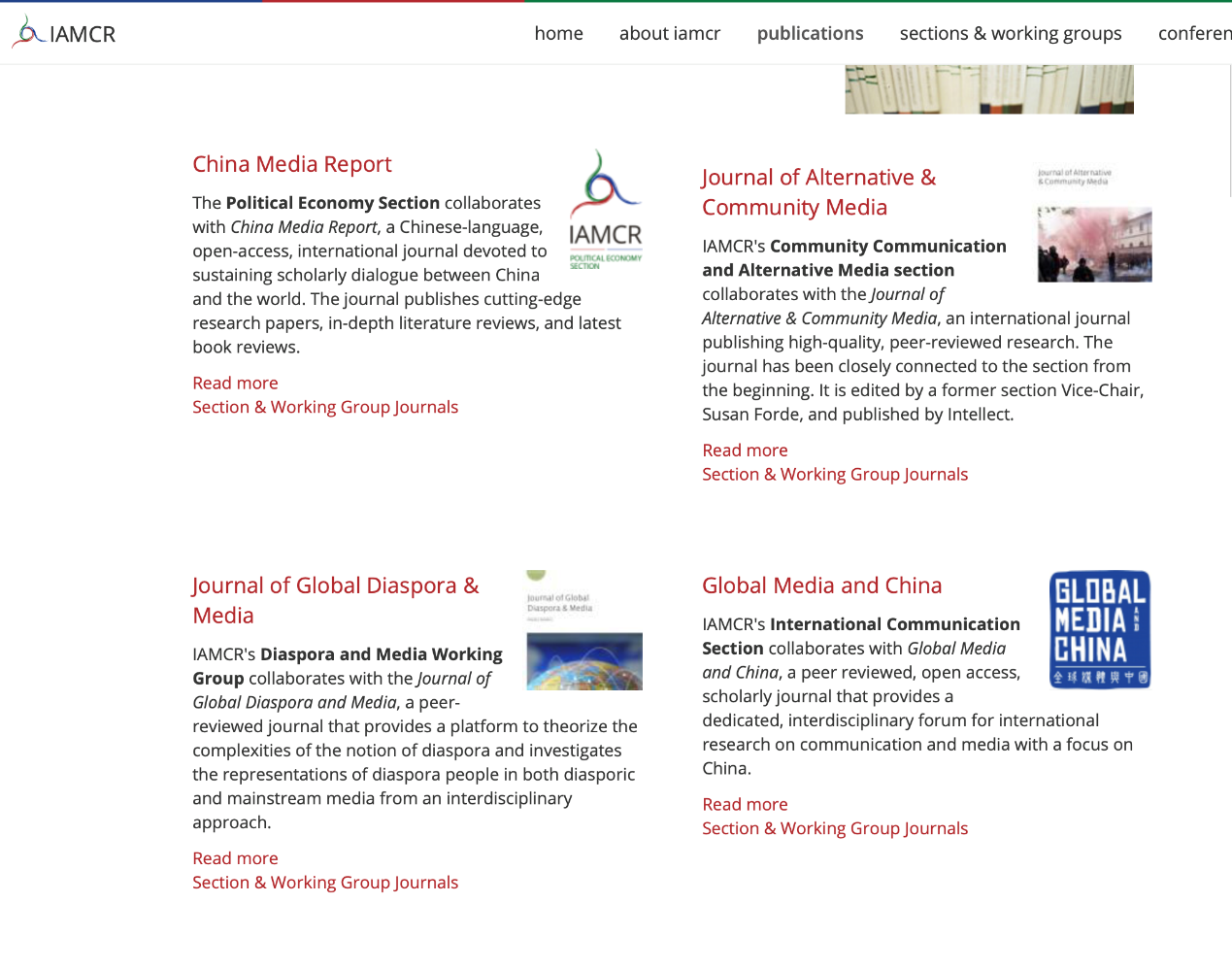Read more about China Media Report
This screenshot has height=970, width=1232.
click(235, 383)
